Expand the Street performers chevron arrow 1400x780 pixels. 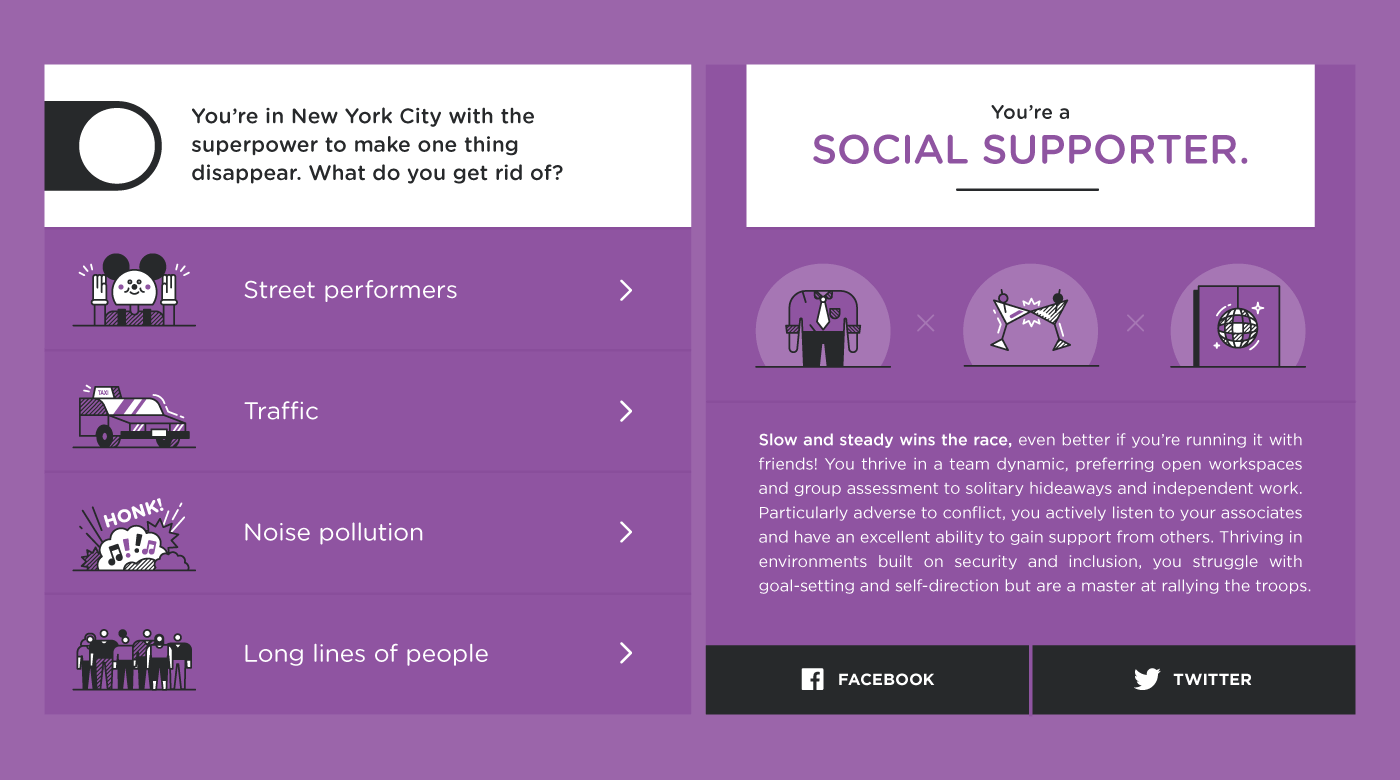[626, 290]
